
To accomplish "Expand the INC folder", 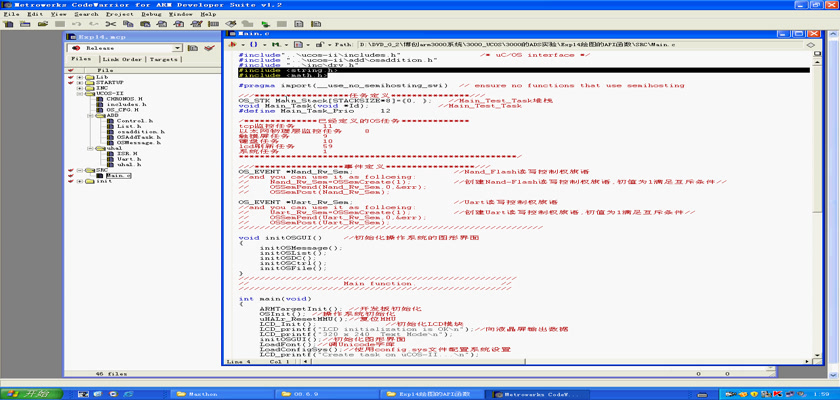I will point(79,88).
